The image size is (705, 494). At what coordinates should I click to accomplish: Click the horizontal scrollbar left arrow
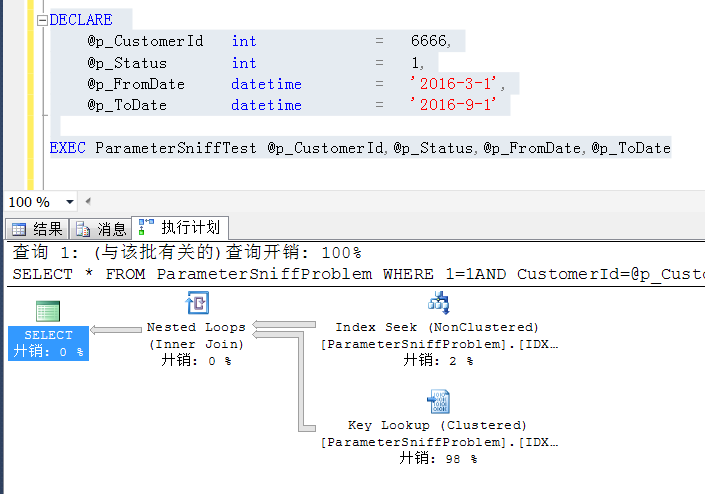click(x=88, y=202)
